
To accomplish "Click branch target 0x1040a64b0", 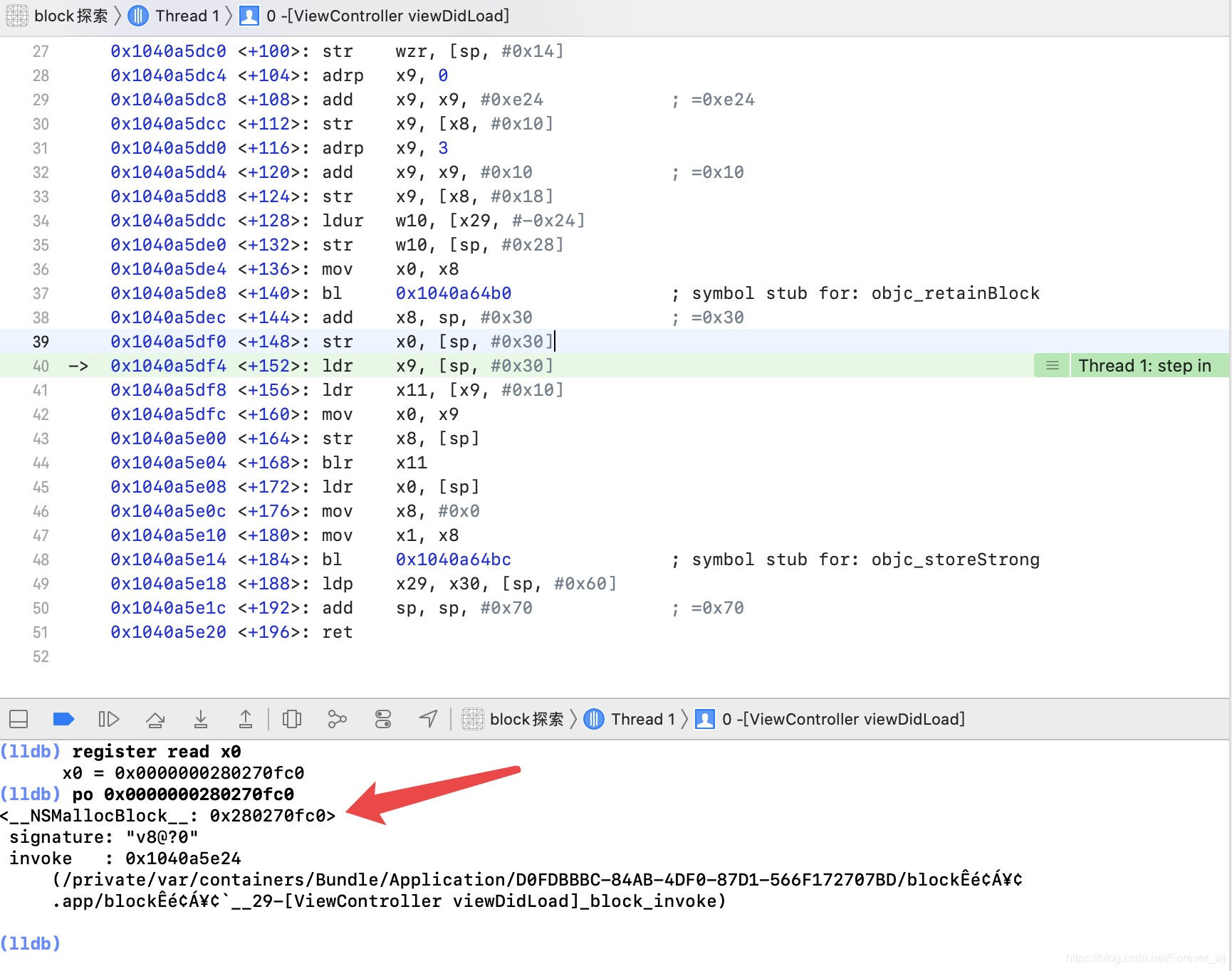I will 453,293.
